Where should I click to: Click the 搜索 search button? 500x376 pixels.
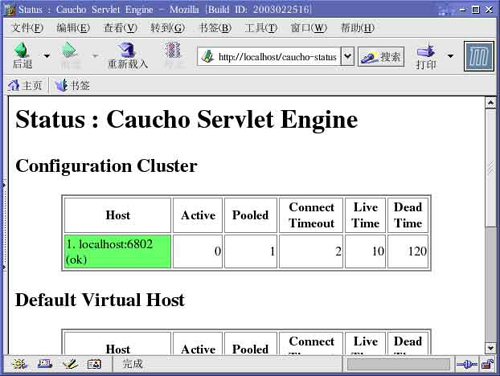[381, 57]
